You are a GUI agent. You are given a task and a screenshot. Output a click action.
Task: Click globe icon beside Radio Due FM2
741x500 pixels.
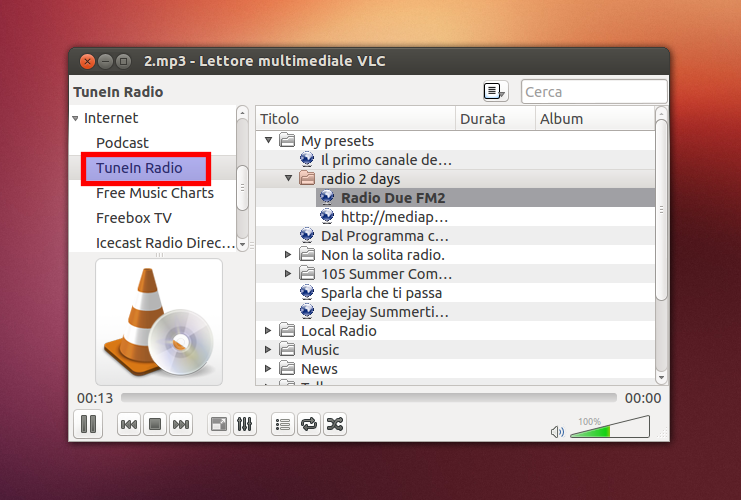(x=327, y=197)
